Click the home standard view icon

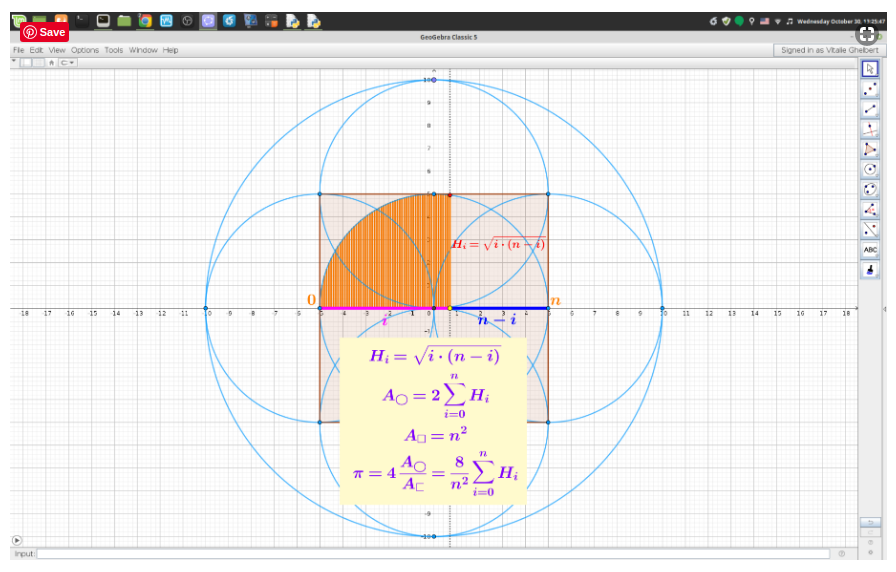click(x=51, y=63)
